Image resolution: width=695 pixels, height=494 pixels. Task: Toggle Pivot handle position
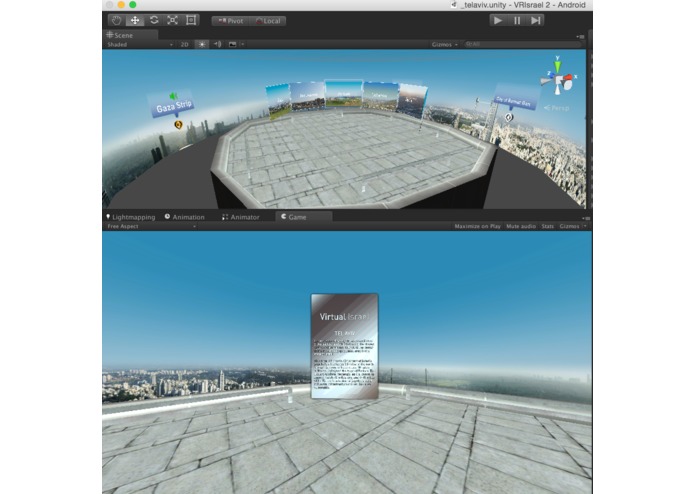click(230, 21)
